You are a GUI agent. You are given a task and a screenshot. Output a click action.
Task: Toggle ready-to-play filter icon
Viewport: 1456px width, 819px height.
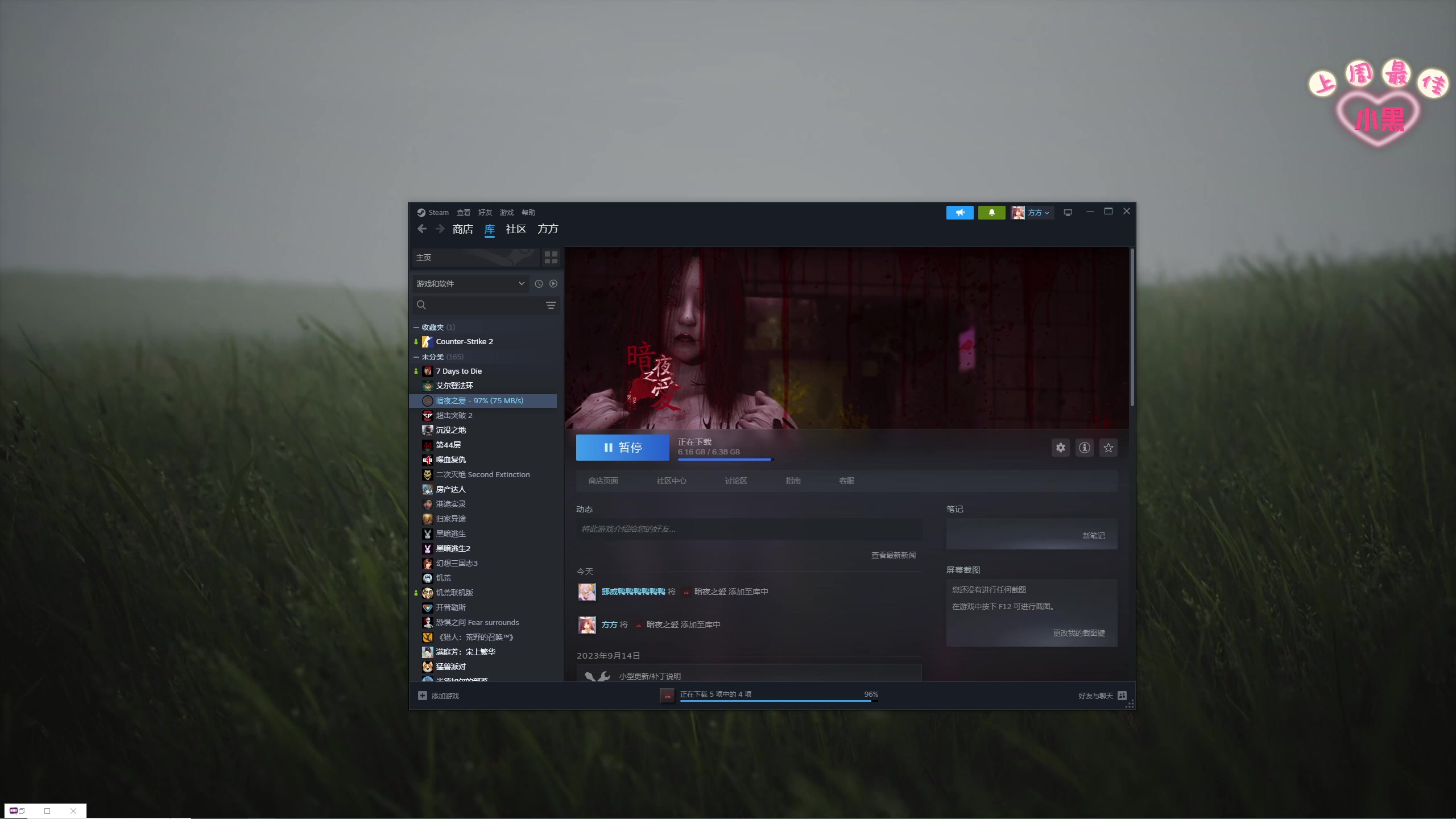(553, 283)
